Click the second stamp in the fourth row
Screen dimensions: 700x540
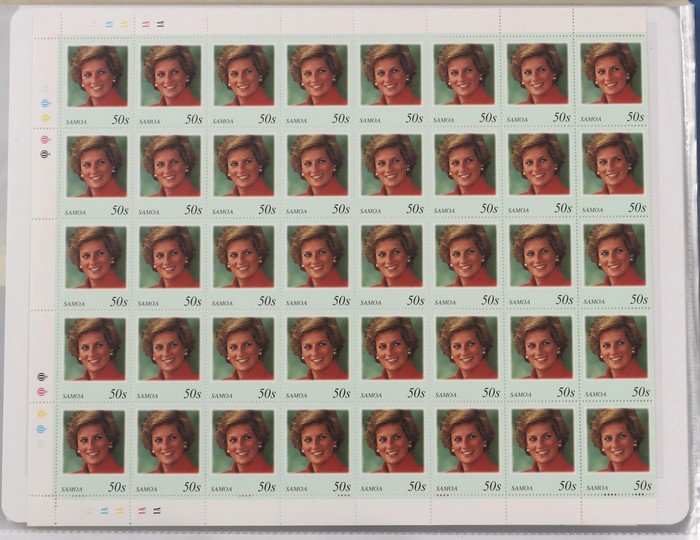pos(169,356)
